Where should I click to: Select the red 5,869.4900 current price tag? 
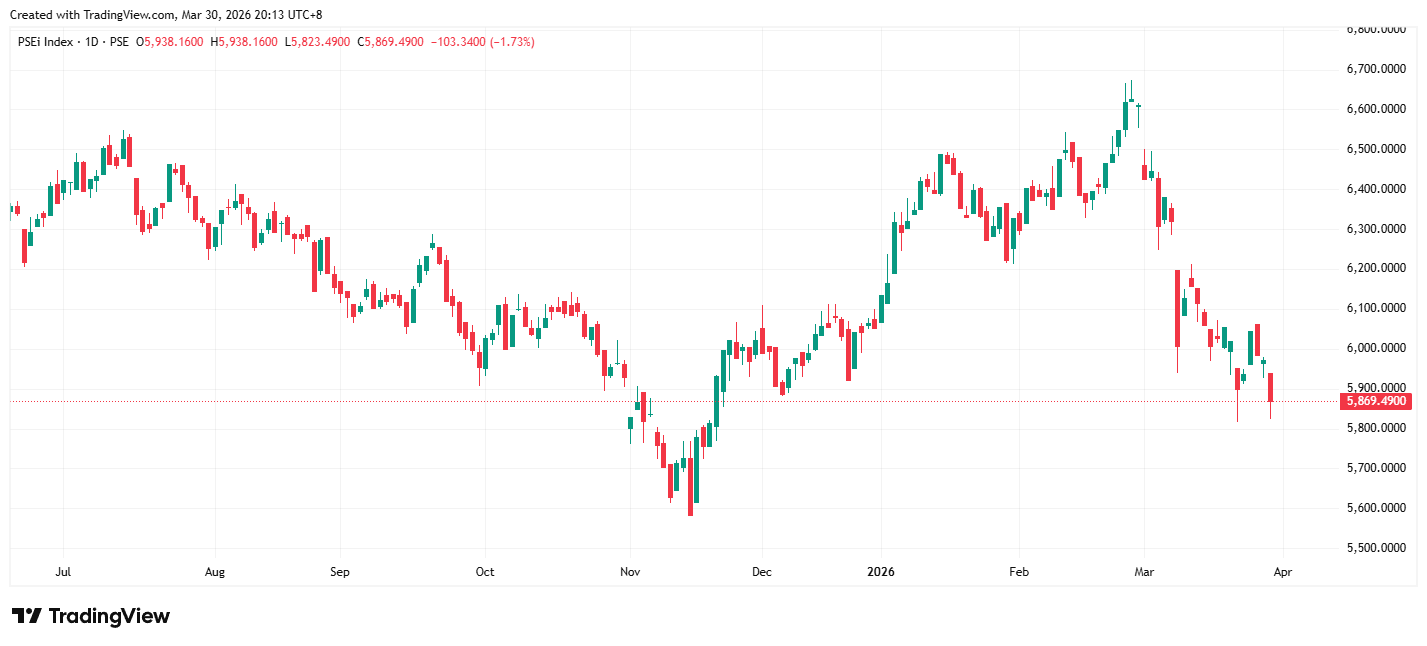[x=1376, y=401]
